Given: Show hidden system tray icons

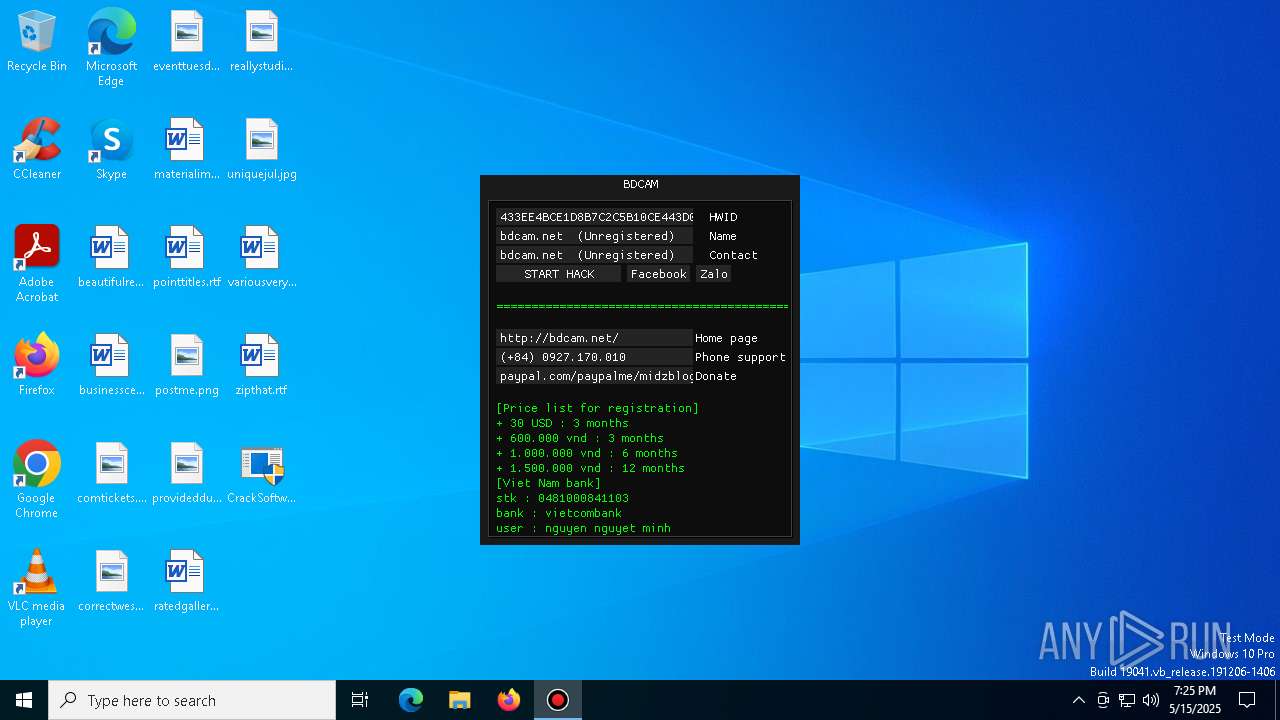Looking at the screenshot, I should pos(1078,700).
